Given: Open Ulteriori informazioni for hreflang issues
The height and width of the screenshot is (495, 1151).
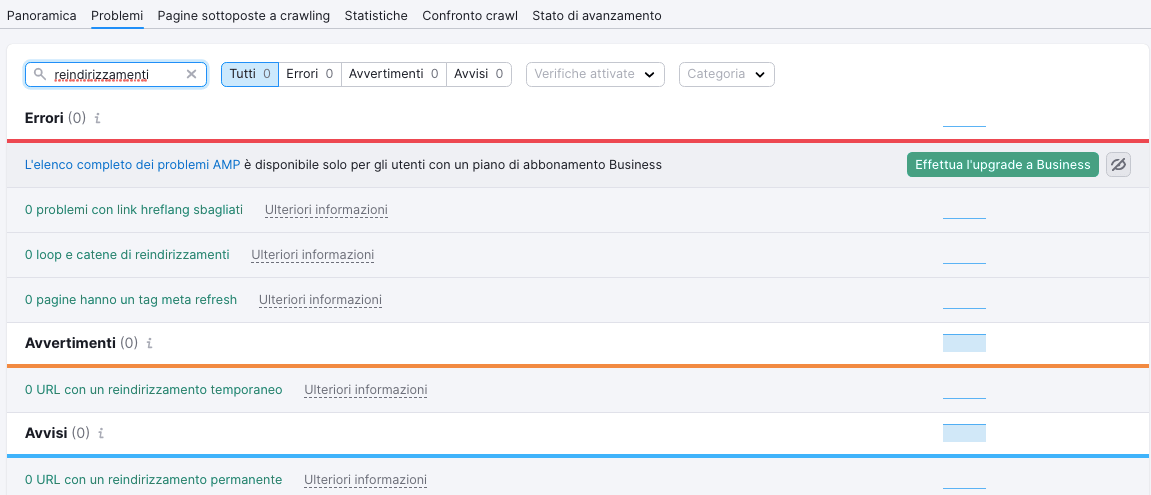Looking at the screenshot, I should tap(326, 210).
